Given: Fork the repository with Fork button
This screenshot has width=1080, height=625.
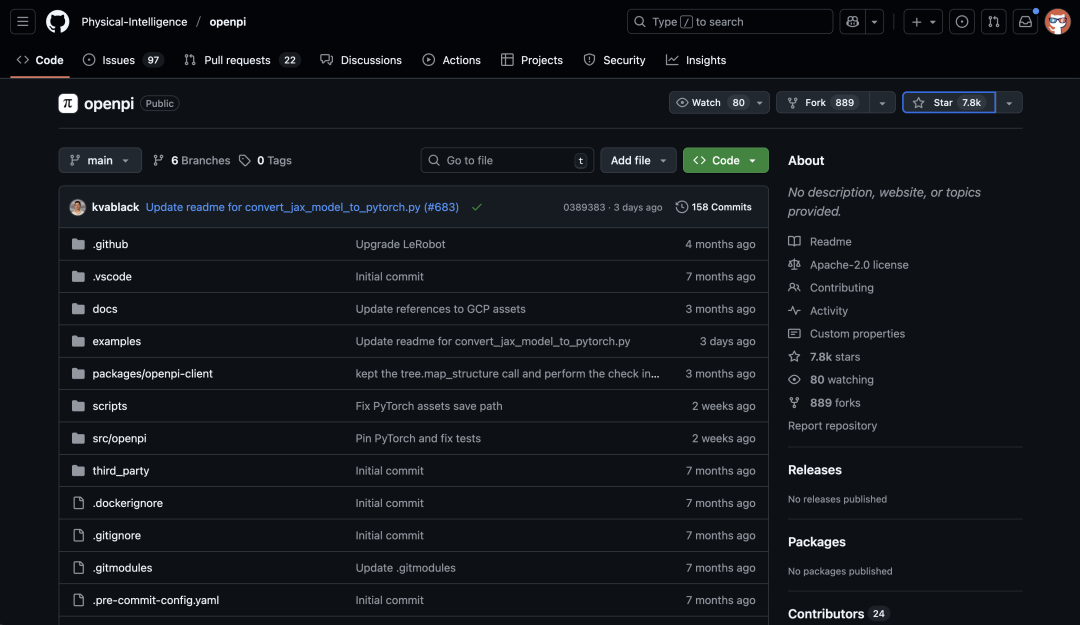Looking at the screenshot, I should pyautogui.click(x=823, y=103).
